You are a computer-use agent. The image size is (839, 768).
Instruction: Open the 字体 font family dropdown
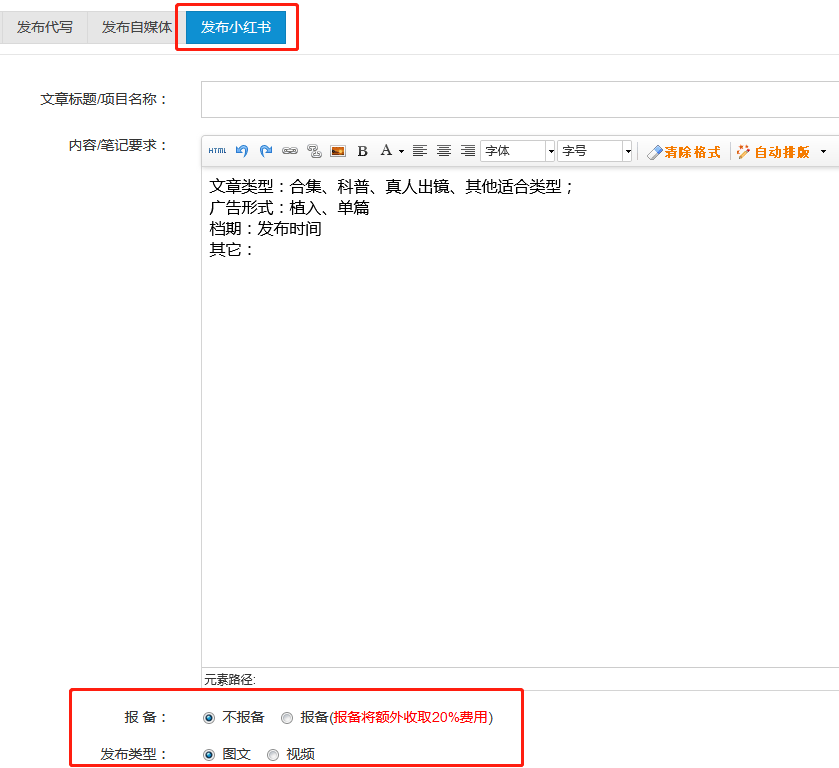click(x=517, y=151)
